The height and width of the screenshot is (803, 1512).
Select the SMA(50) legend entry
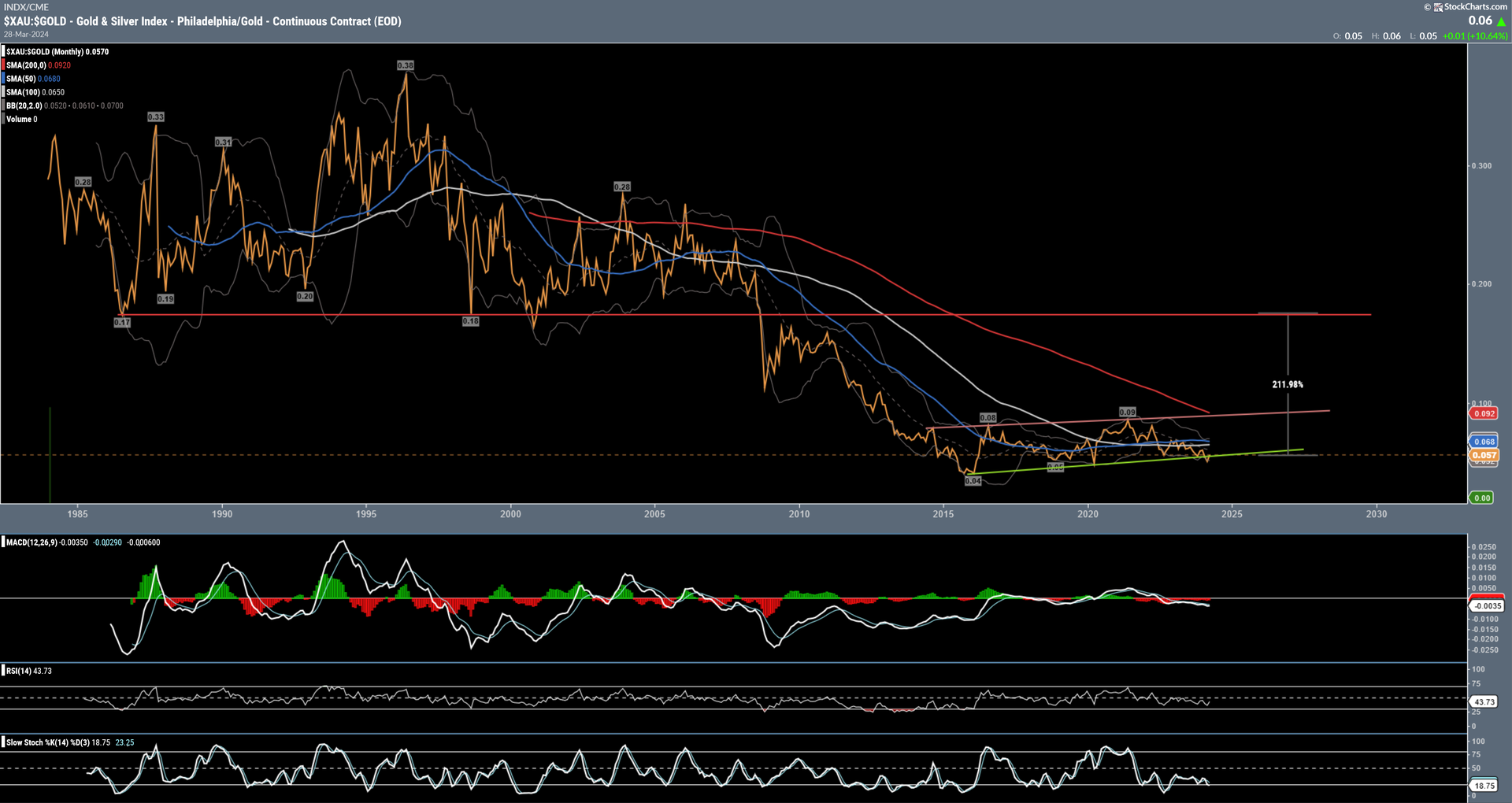click(22, 79)
